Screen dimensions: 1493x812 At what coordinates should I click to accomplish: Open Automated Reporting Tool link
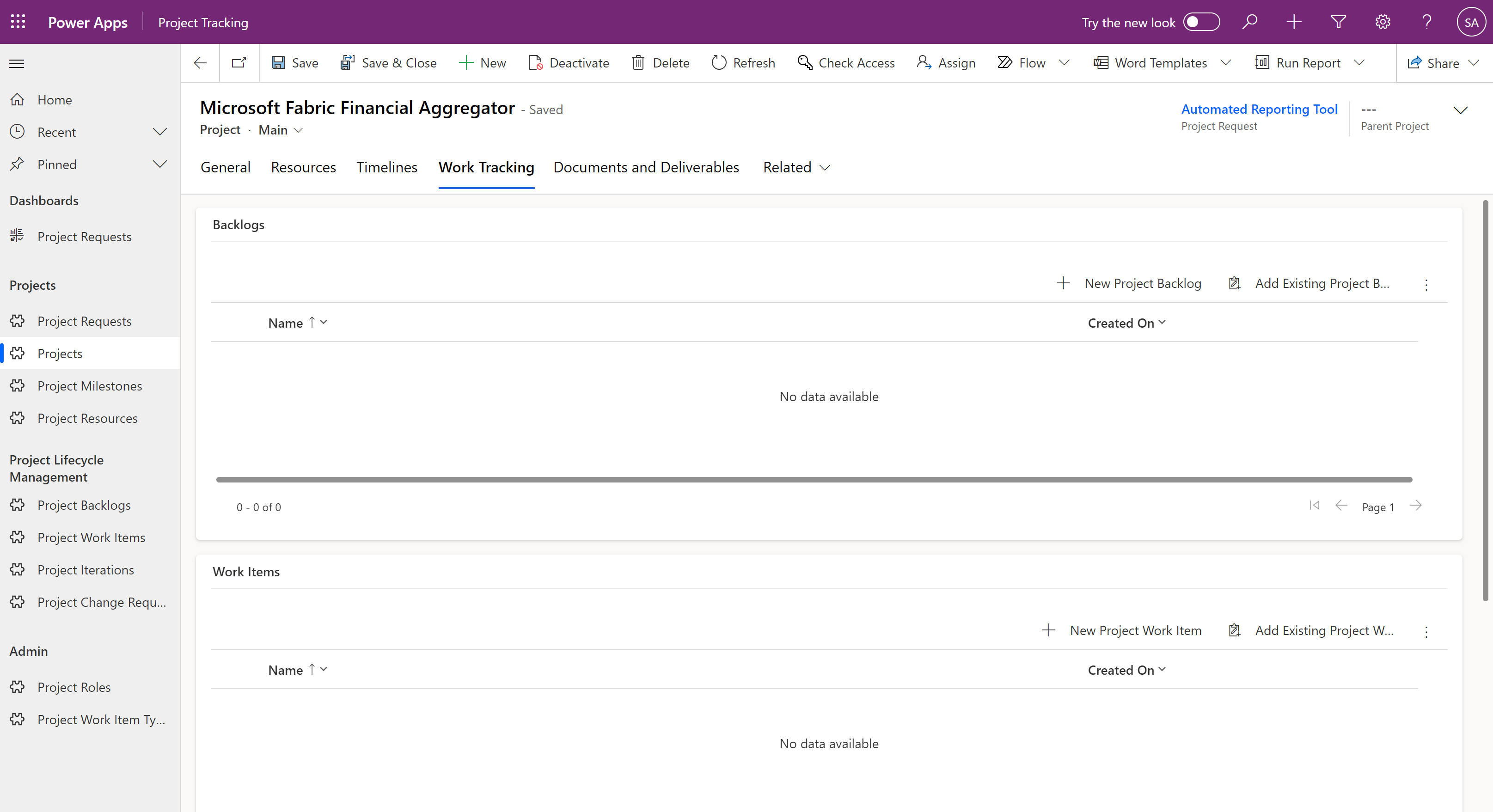tap(1259, 109)
